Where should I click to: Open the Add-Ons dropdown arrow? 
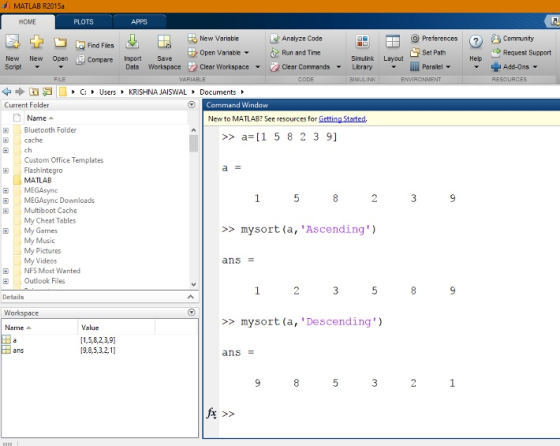pos(535,67)
